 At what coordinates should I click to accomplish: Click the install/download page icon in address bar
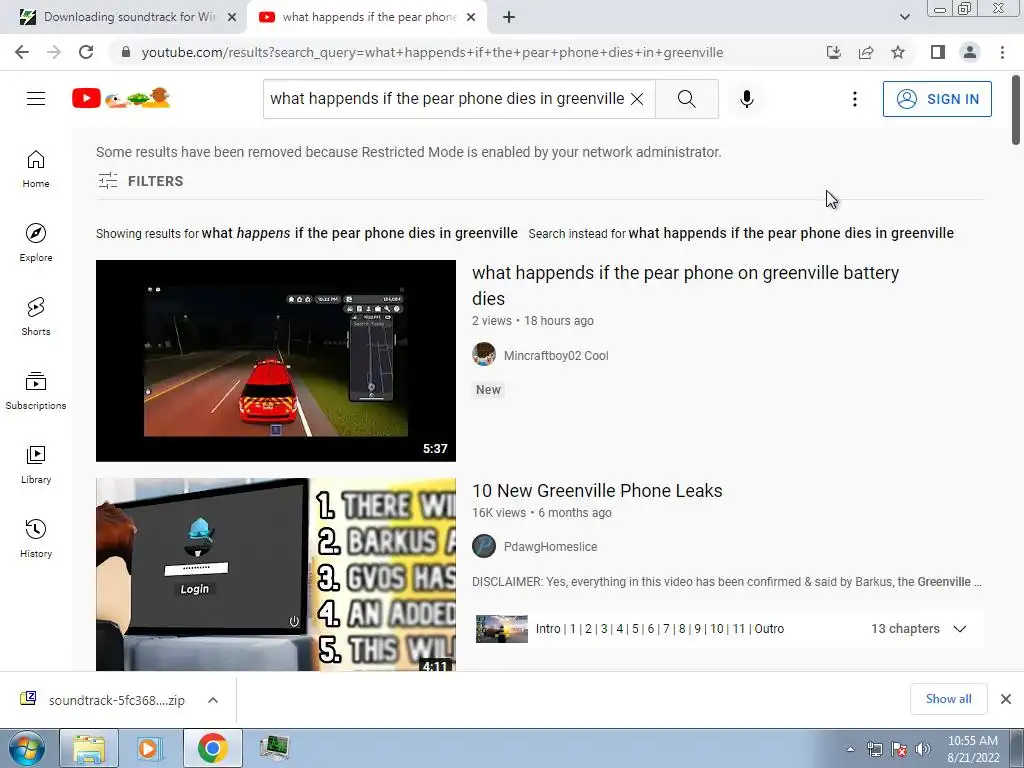[834, 52]
